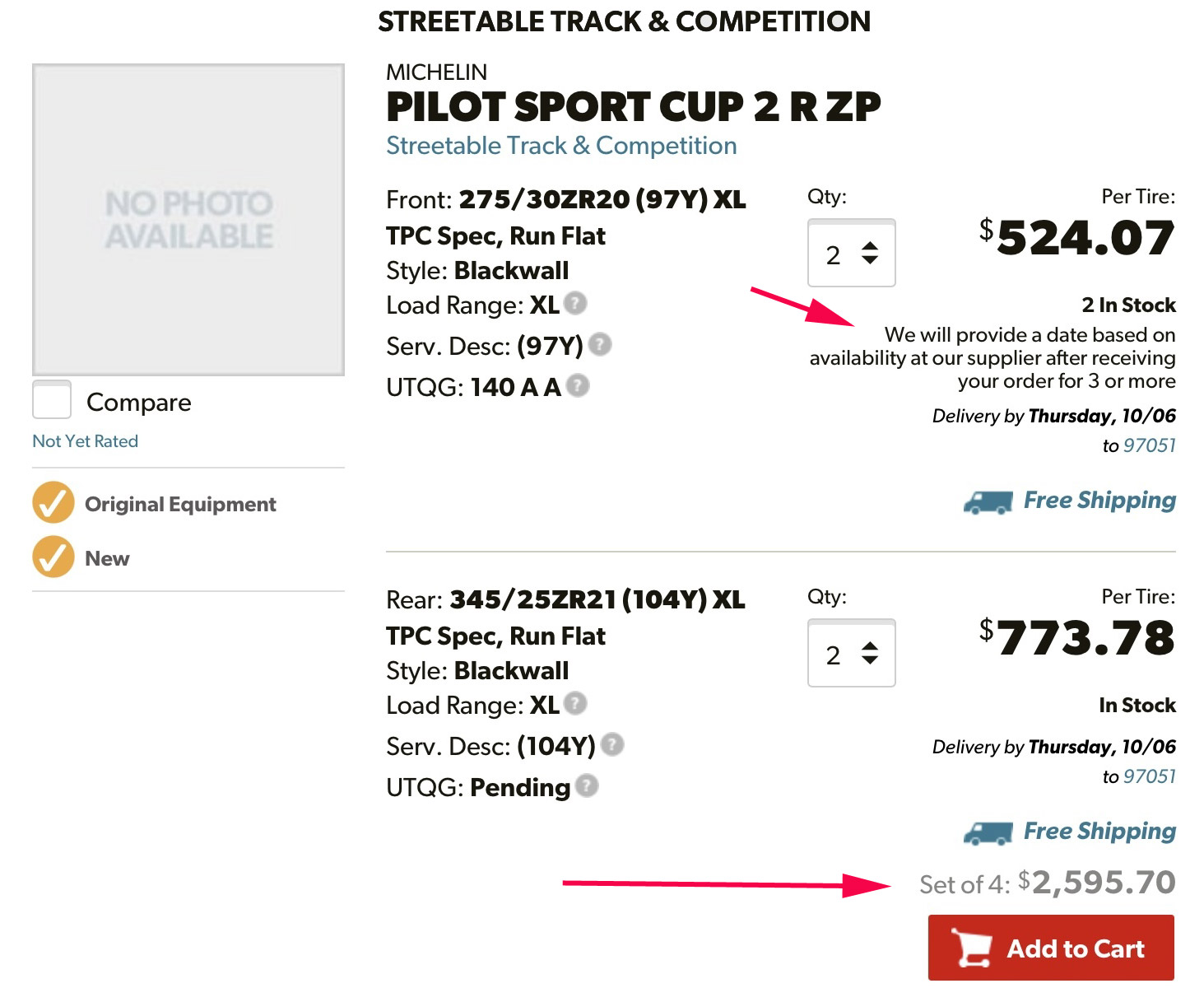Viewport: 1204px width, 1002px height.
Task: Click the front tire Free Shipping truck icon
Action: [988, 502]
